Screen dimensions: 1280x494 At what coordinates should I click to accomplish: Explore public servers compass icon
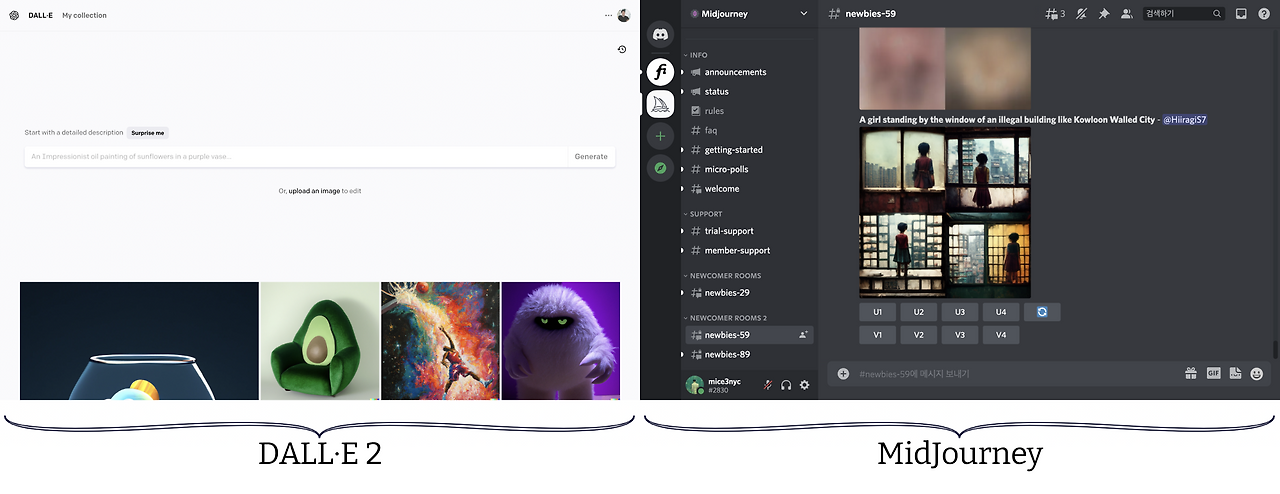click(x=660, y=167)
